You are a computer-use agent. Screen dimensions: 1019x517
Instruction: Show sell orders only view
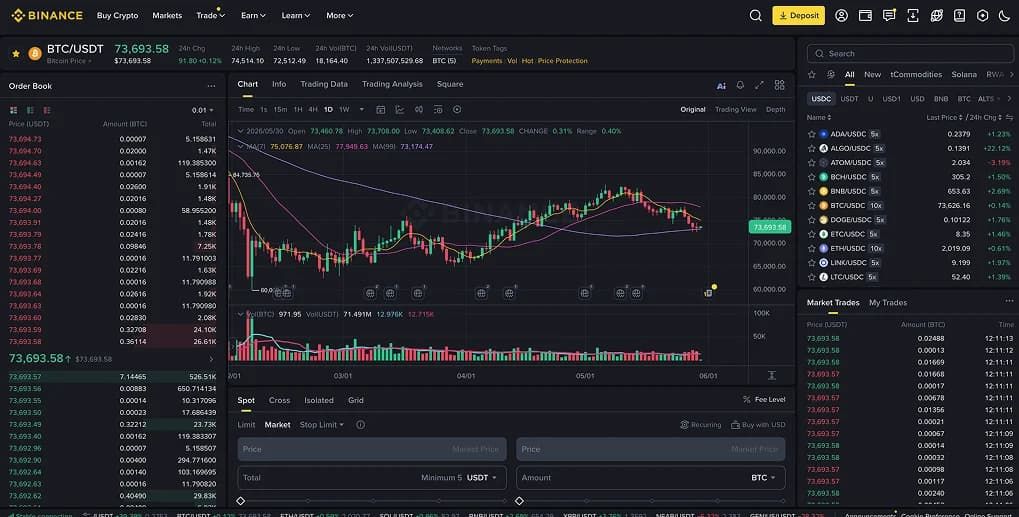pyautogui.click(x=47, y=110)
